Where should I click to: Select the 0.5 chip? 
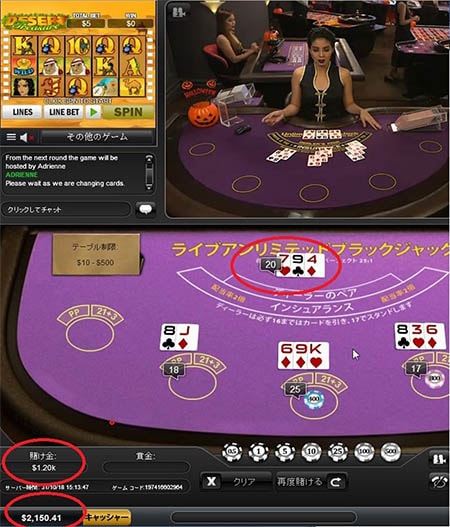232,451
